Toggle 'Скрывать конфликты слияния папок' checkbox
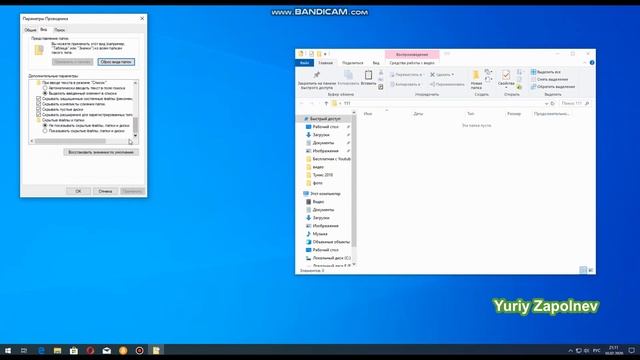This screenshot has height=360, width=640. [x=39, y=104]
